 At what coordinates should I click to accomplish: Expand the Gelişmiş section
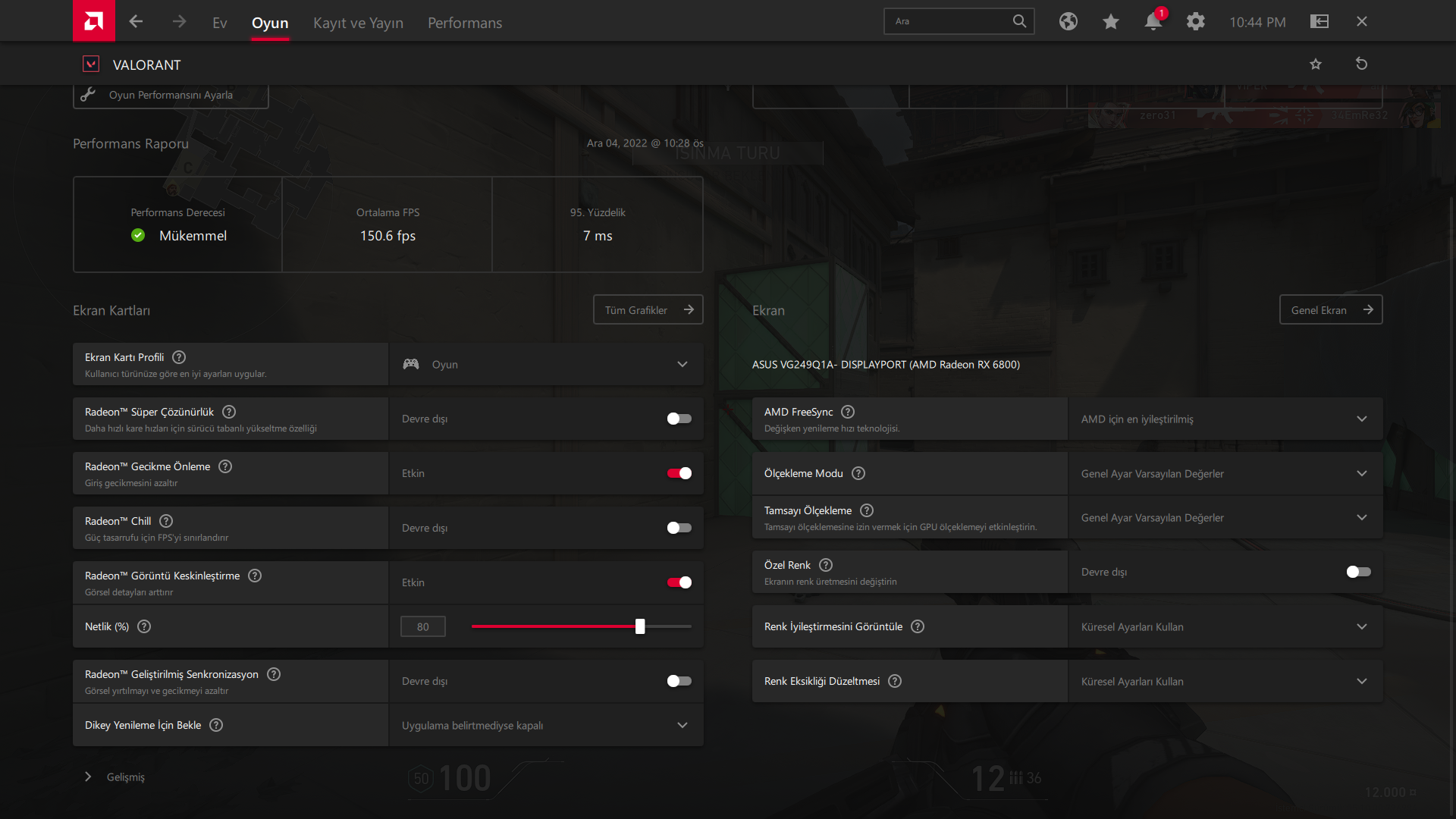click(x=116, y=777)
